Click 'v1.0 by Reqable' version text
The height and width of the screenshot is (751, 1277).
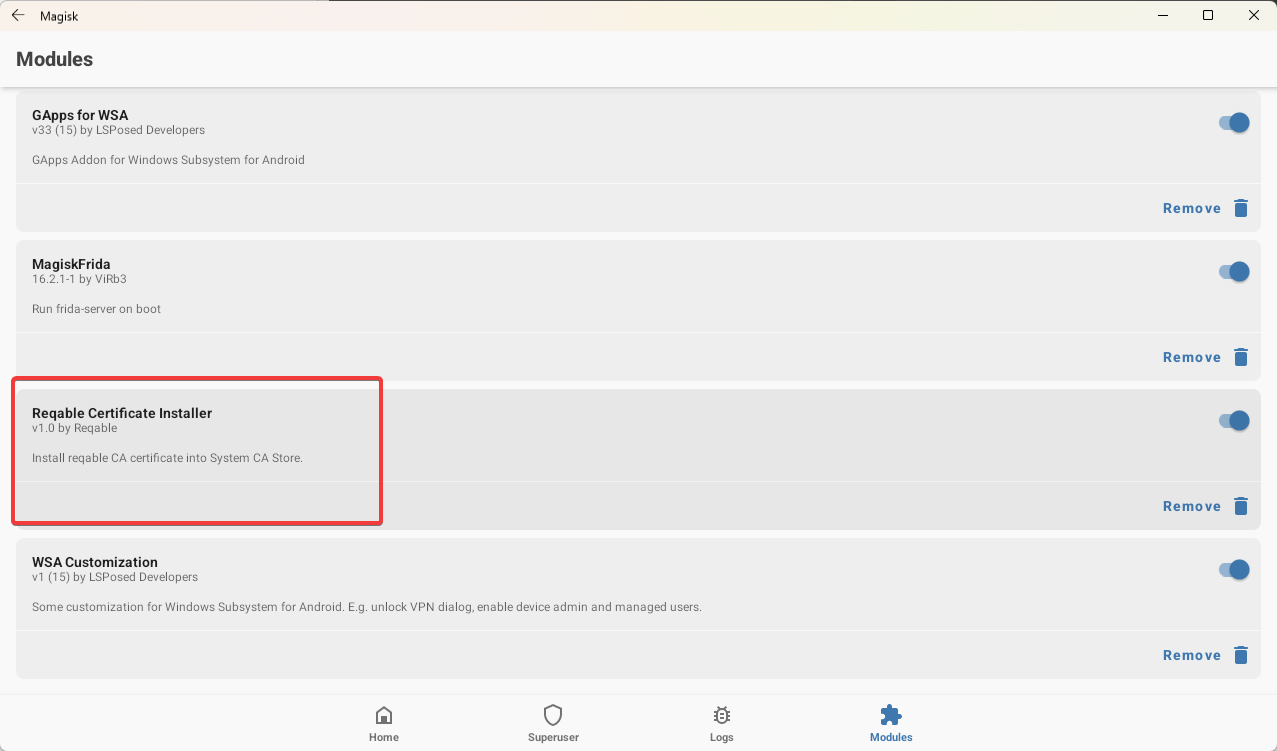tap(75, 428)
